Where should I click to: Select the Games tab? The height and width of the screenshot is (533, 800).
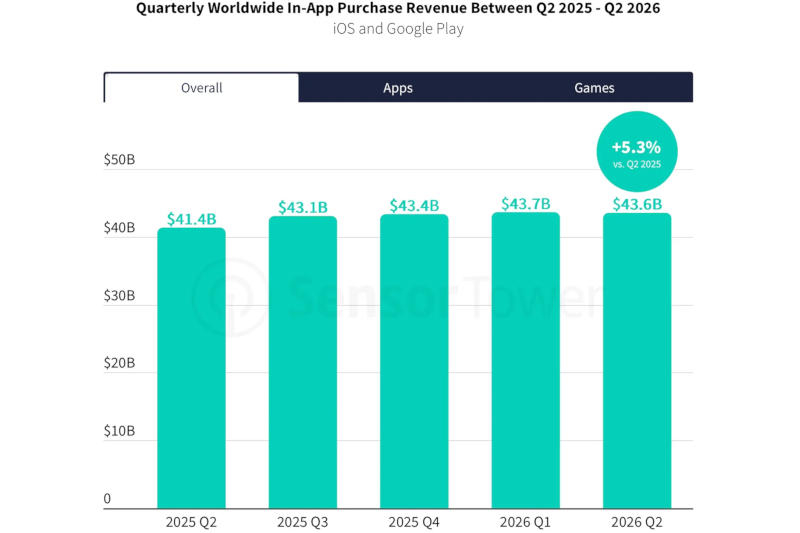coord(594,88)
